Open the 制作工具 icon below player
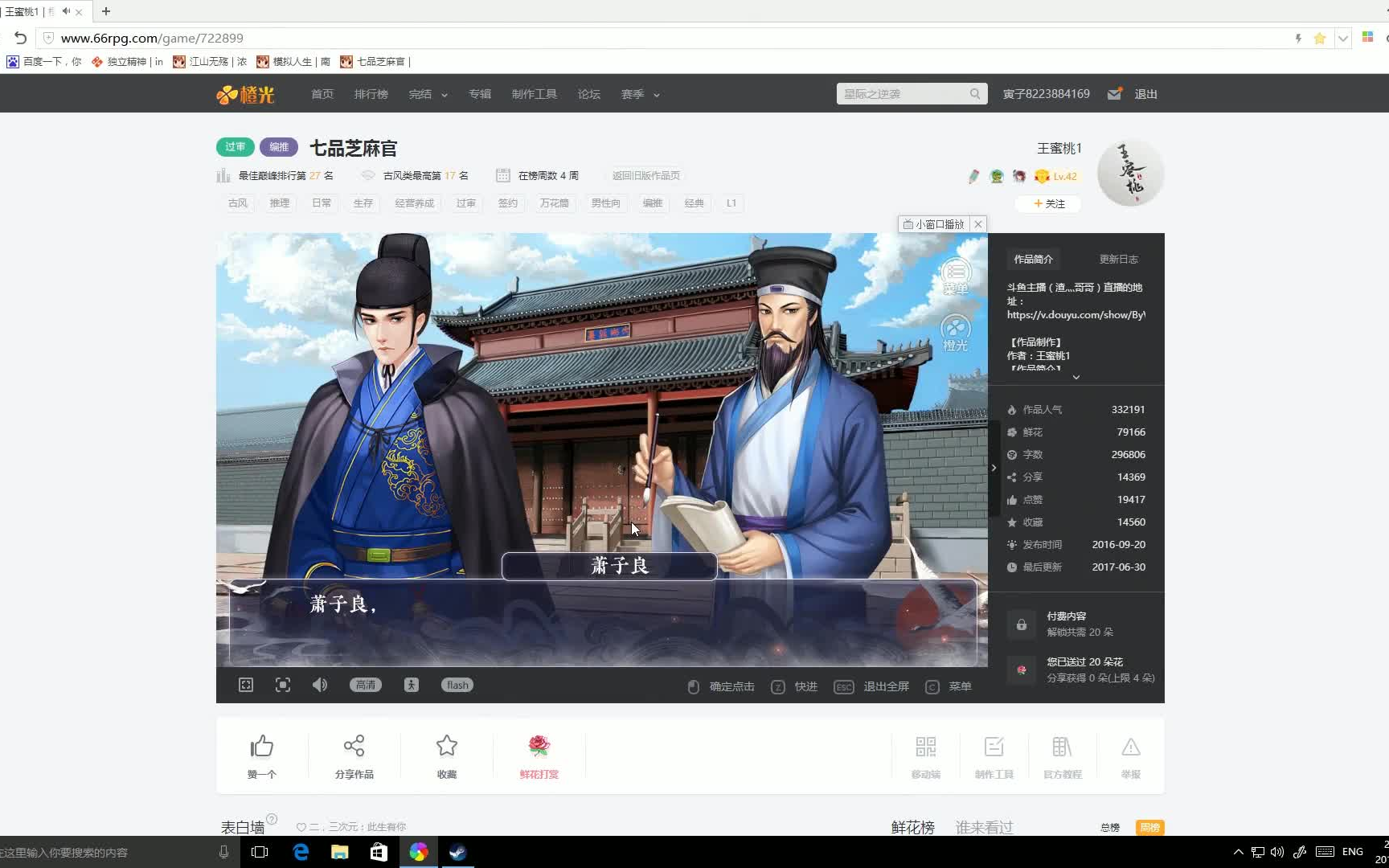This screenshot has width=1389, height=868. (994, 747)
